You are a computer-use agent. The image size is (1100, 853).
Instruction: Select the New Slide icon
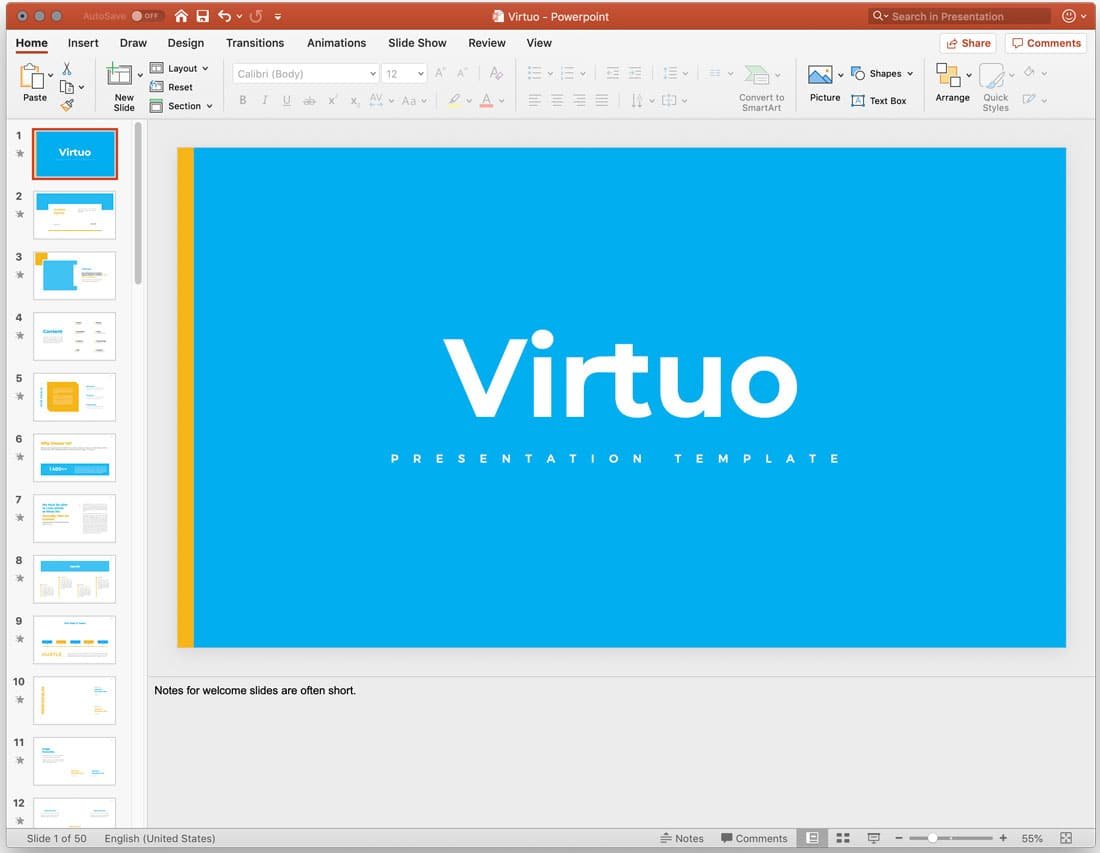pos(122,77)
